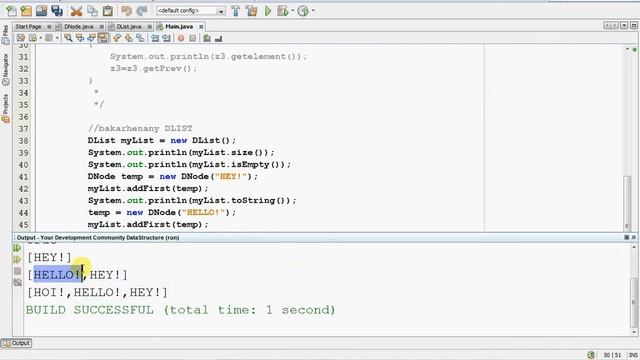Click the Find Selection magnifier icon
The width and height of the screenshot is (640, 360).
pyautogui.click(x=68, y=38)
